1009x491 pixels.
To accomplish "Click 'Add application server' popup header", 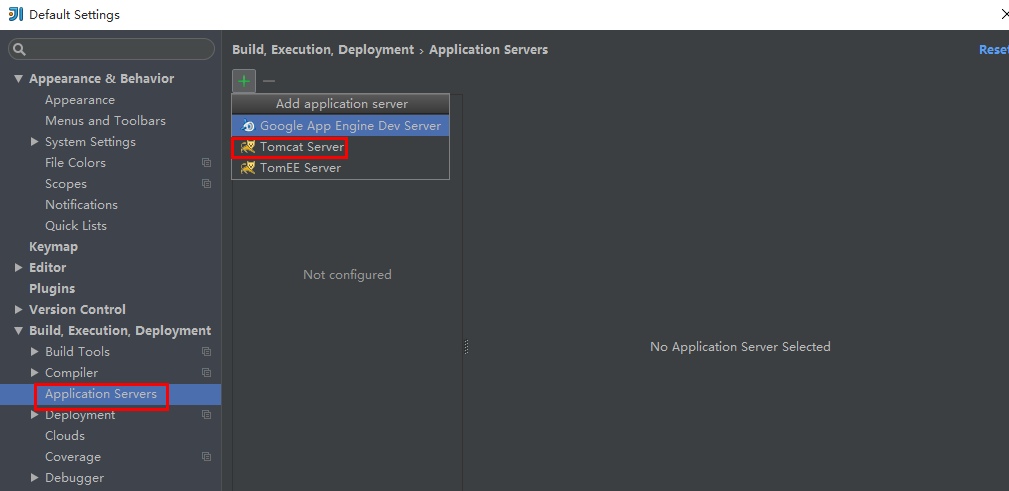I will click(342, 104).
